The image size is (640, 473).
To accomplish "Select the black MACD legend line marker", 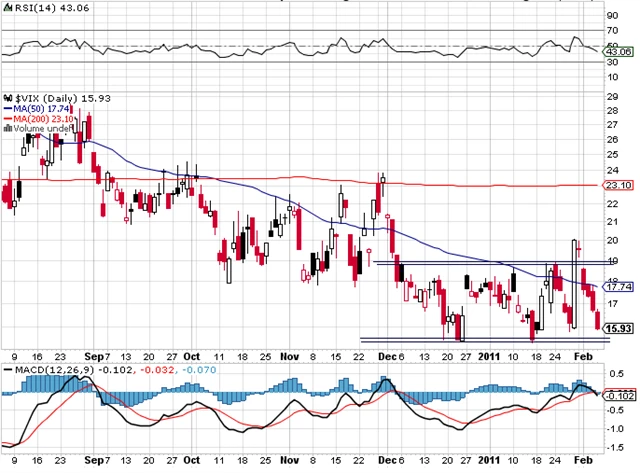I will tap(8, 370).
